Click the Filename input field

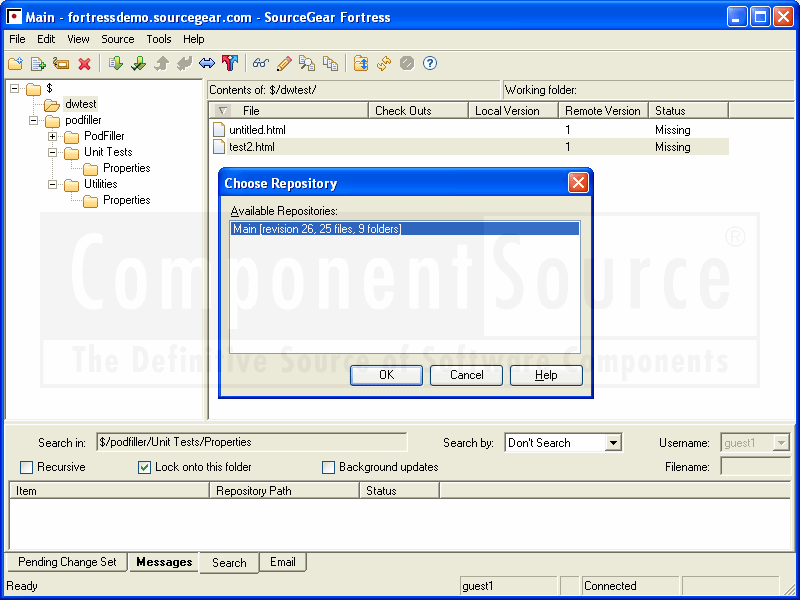point(755,466)
